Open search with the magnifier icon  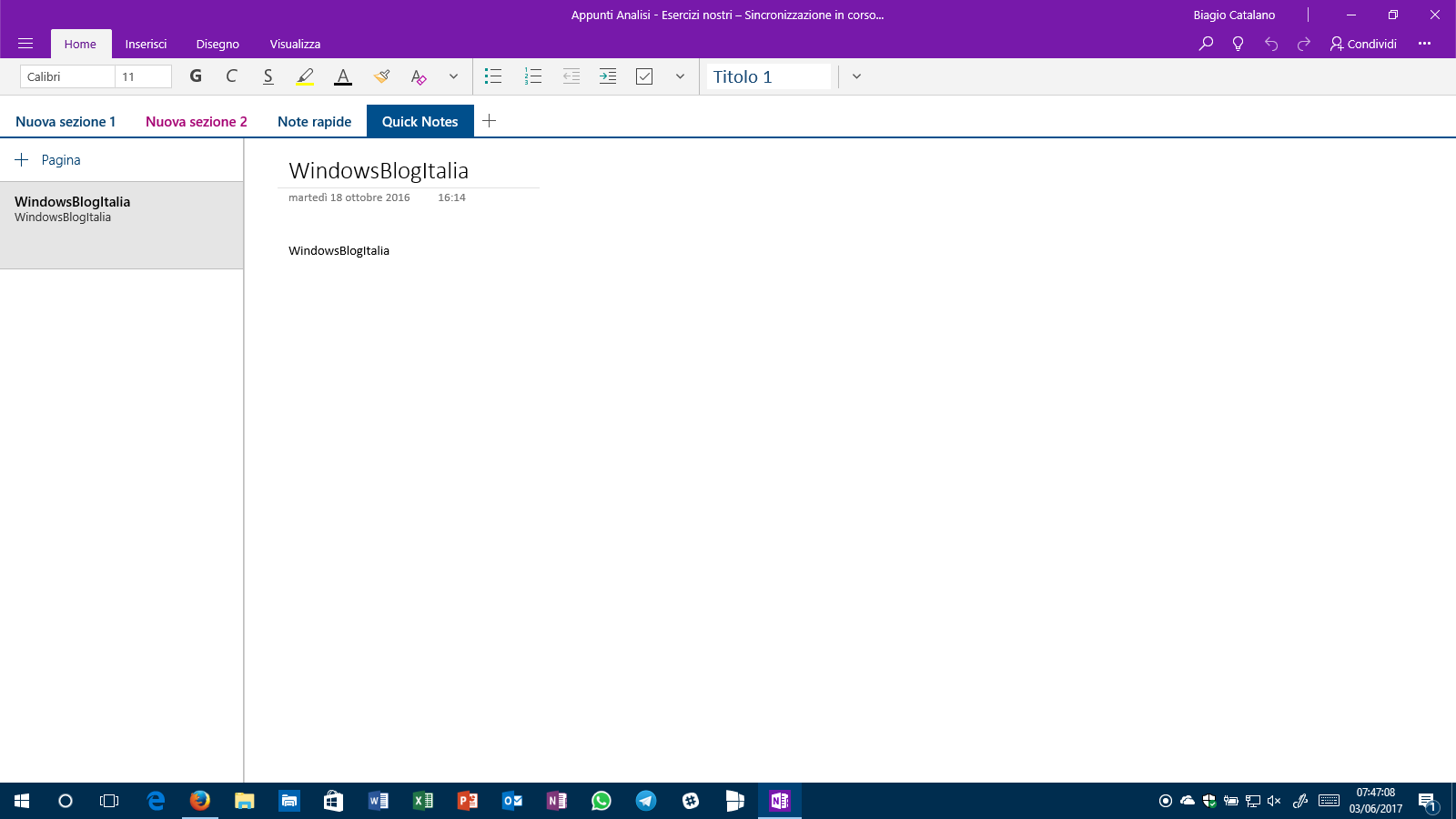1206,44
